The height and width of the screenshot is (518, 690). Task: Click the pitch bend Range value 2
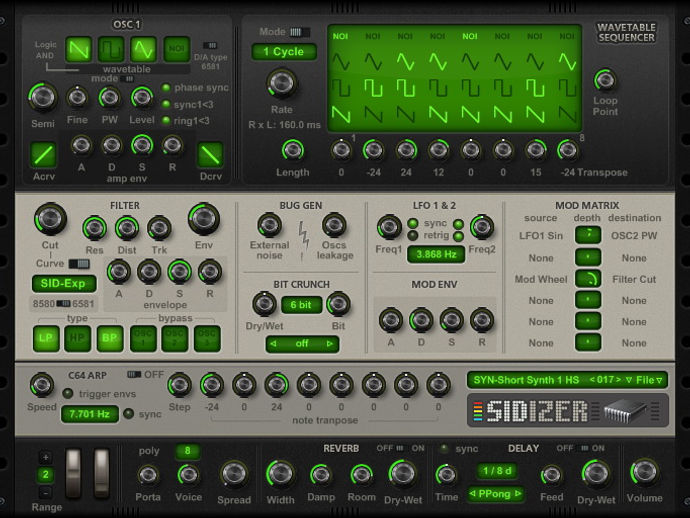coord(45,474)
